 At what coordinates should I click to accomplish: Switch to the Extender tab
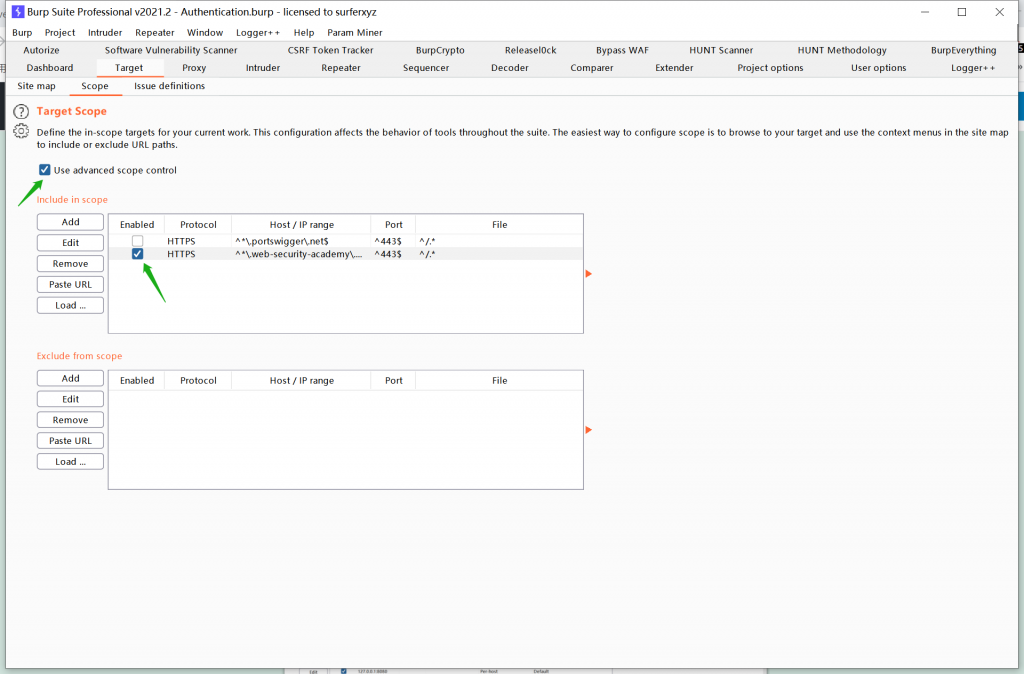tap(674, 68)
